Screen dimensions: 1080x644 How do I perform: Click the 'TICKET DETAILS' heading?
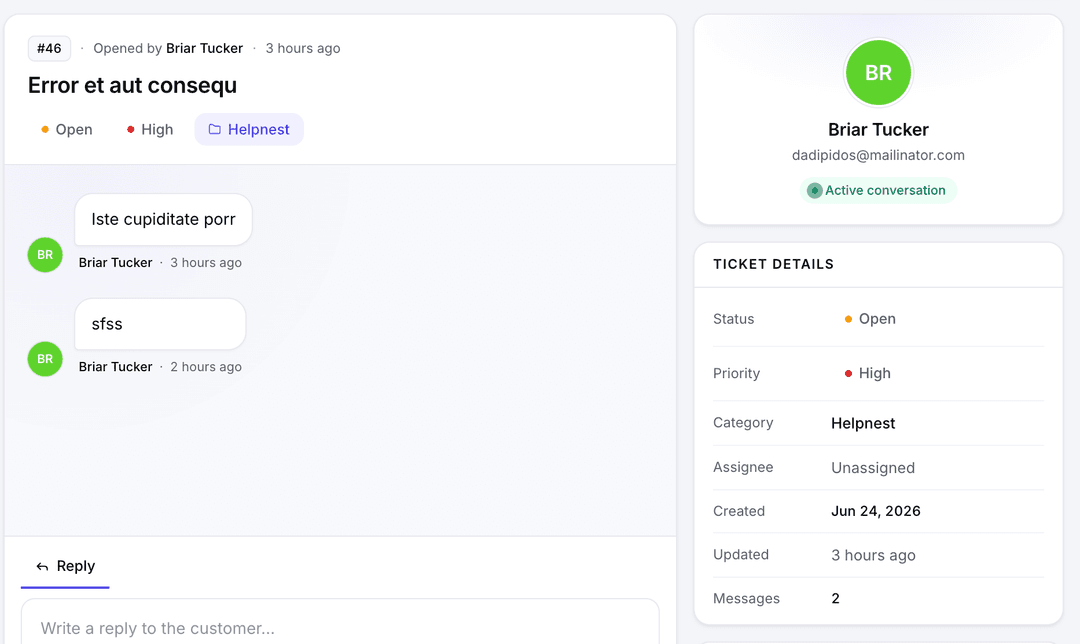[773, 264]
